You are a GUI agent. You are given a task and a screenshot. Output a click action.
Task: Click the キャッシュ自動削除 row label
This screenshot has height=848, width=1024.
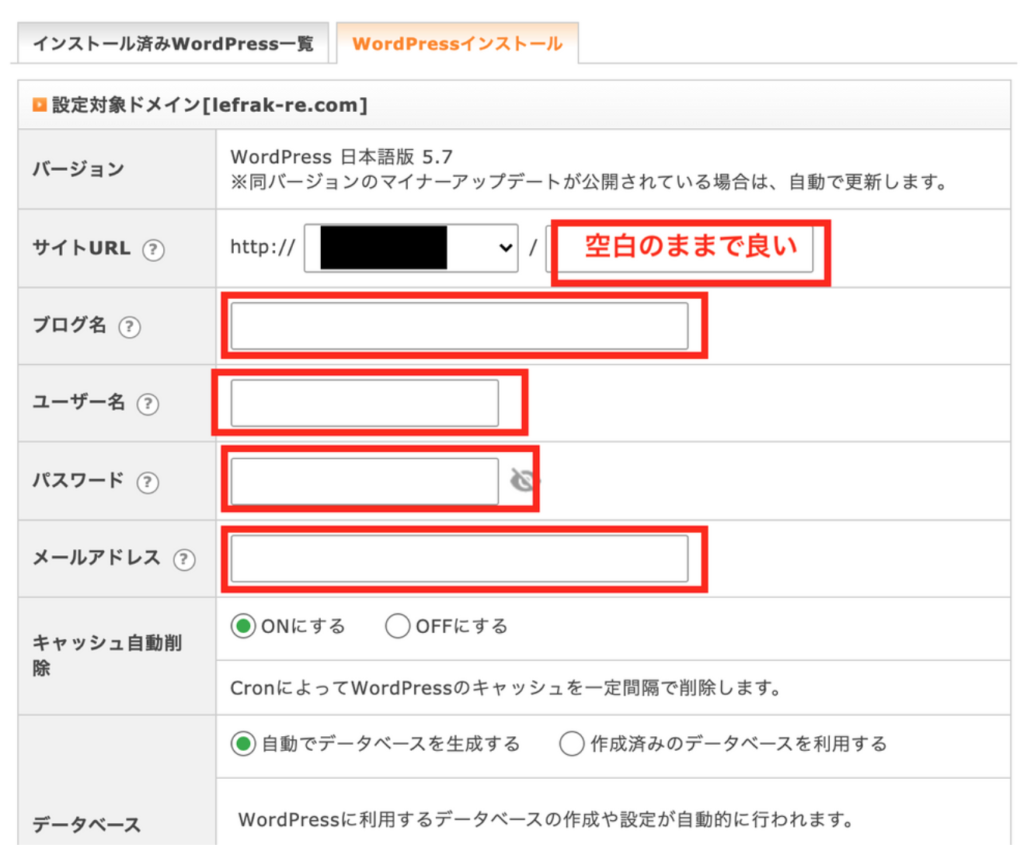[107, 655]
